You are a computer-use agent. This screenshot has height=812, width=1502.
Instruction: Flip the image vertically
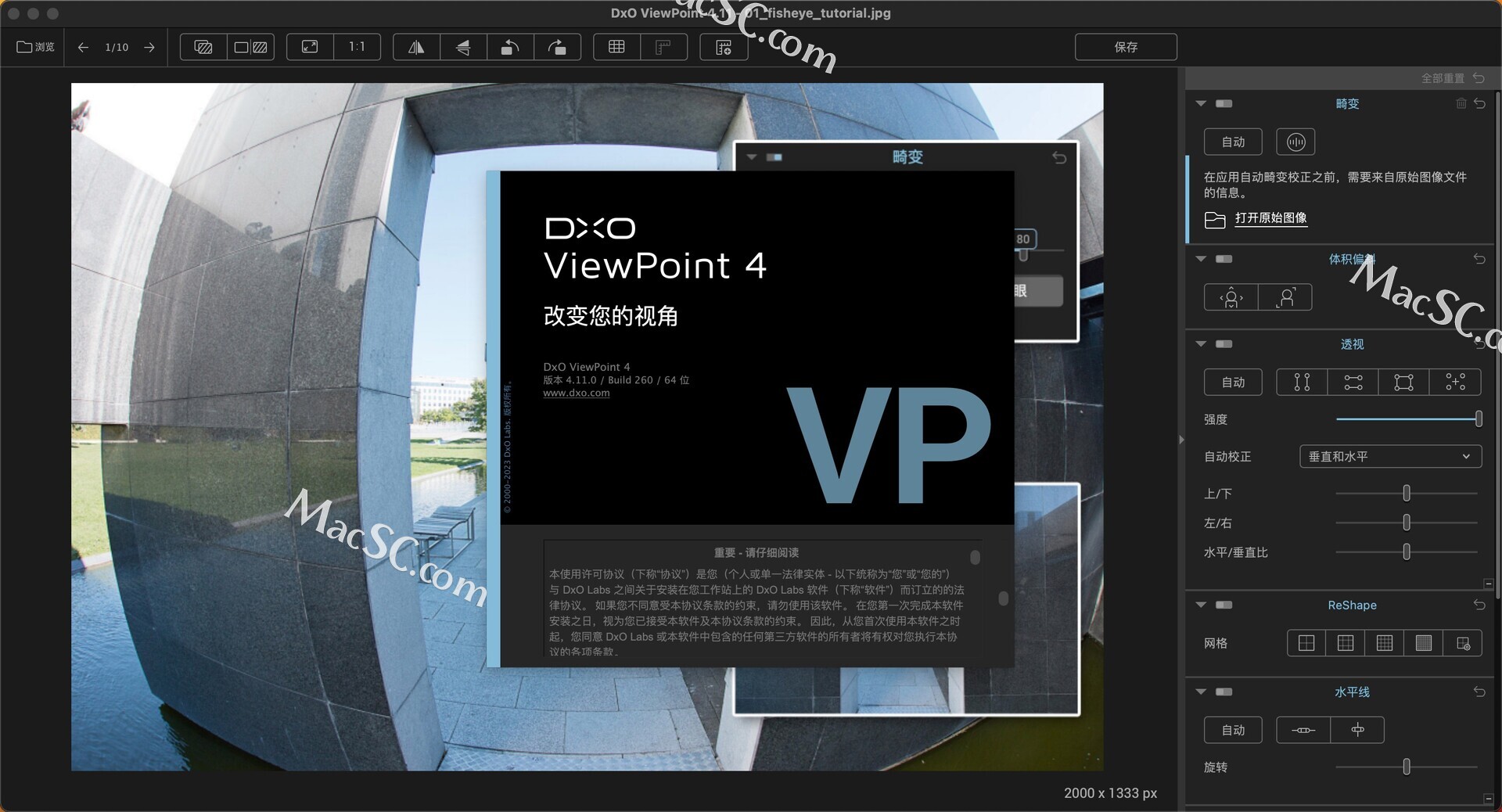[x=463, y=47]
